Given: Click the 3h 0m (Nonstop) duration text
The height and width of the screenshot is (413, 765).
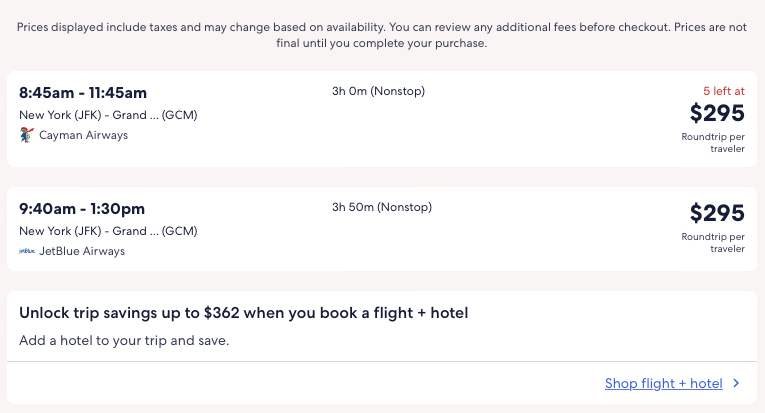Looking at the screenshot, I should click(x=378, y=92).
